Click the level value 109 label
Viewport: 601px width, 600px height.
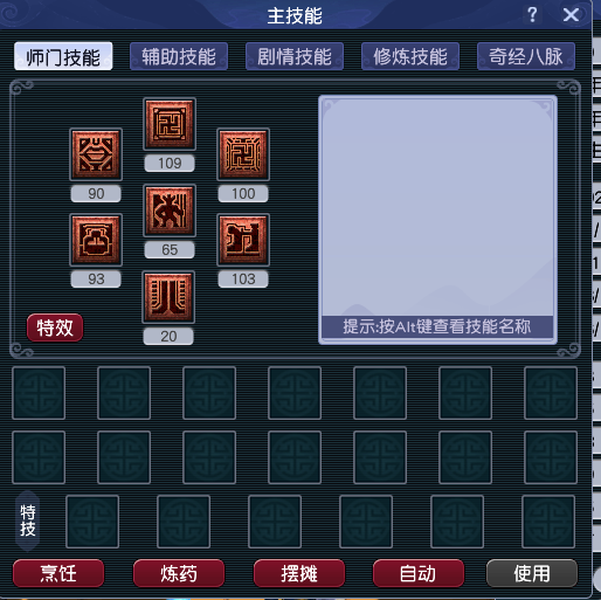point(169,163)
